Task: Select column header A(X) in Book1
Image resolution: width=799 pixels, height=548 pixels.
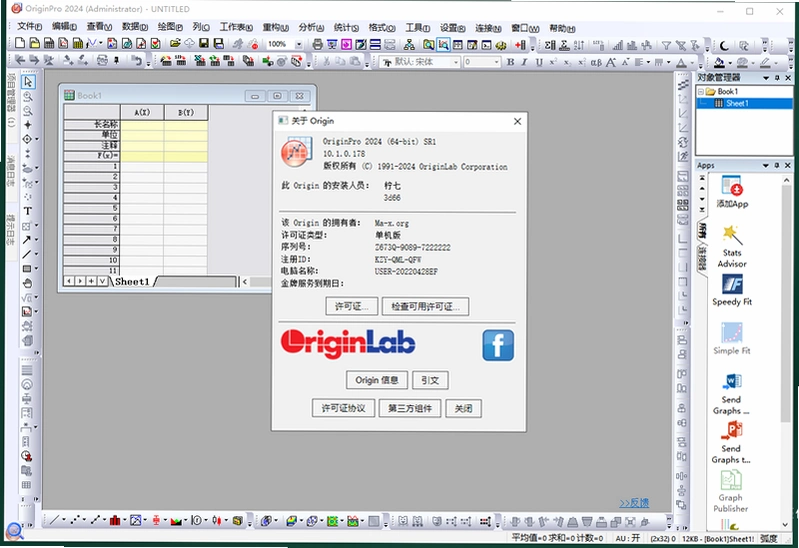Action: [142, 112]
